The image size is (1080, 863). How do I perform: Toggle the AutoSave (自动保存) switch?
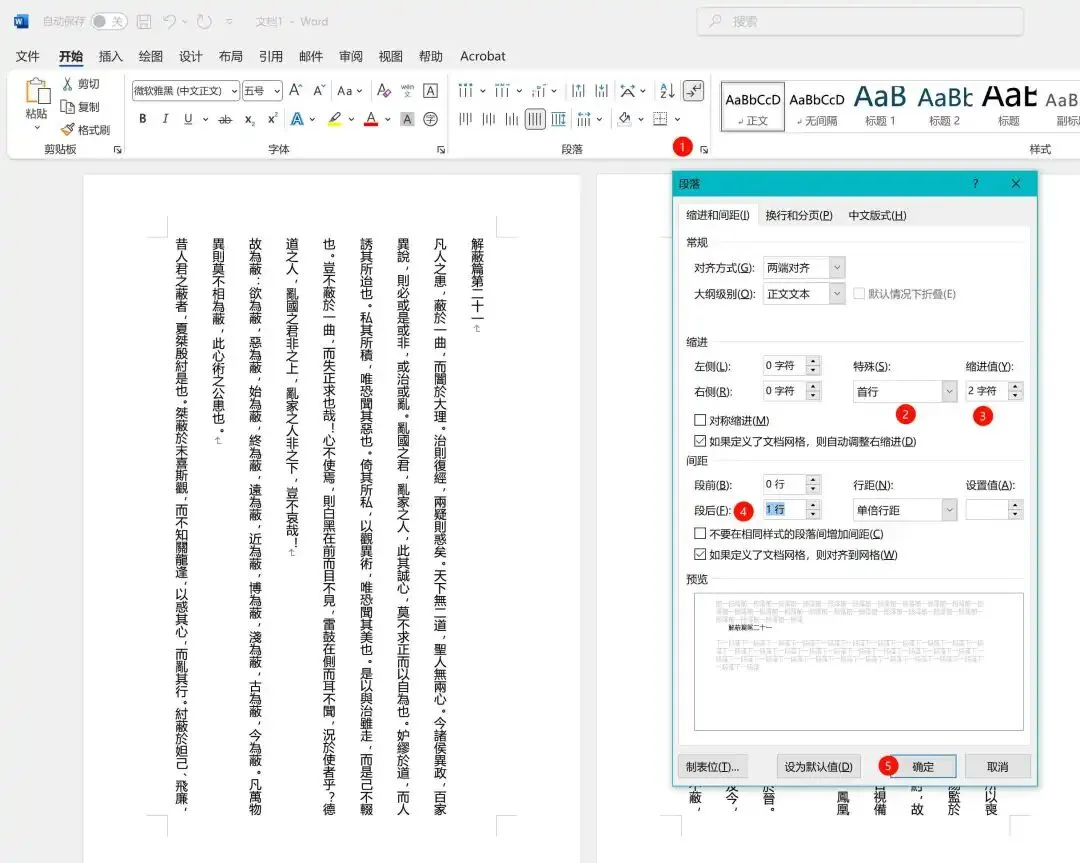(109, 21)
